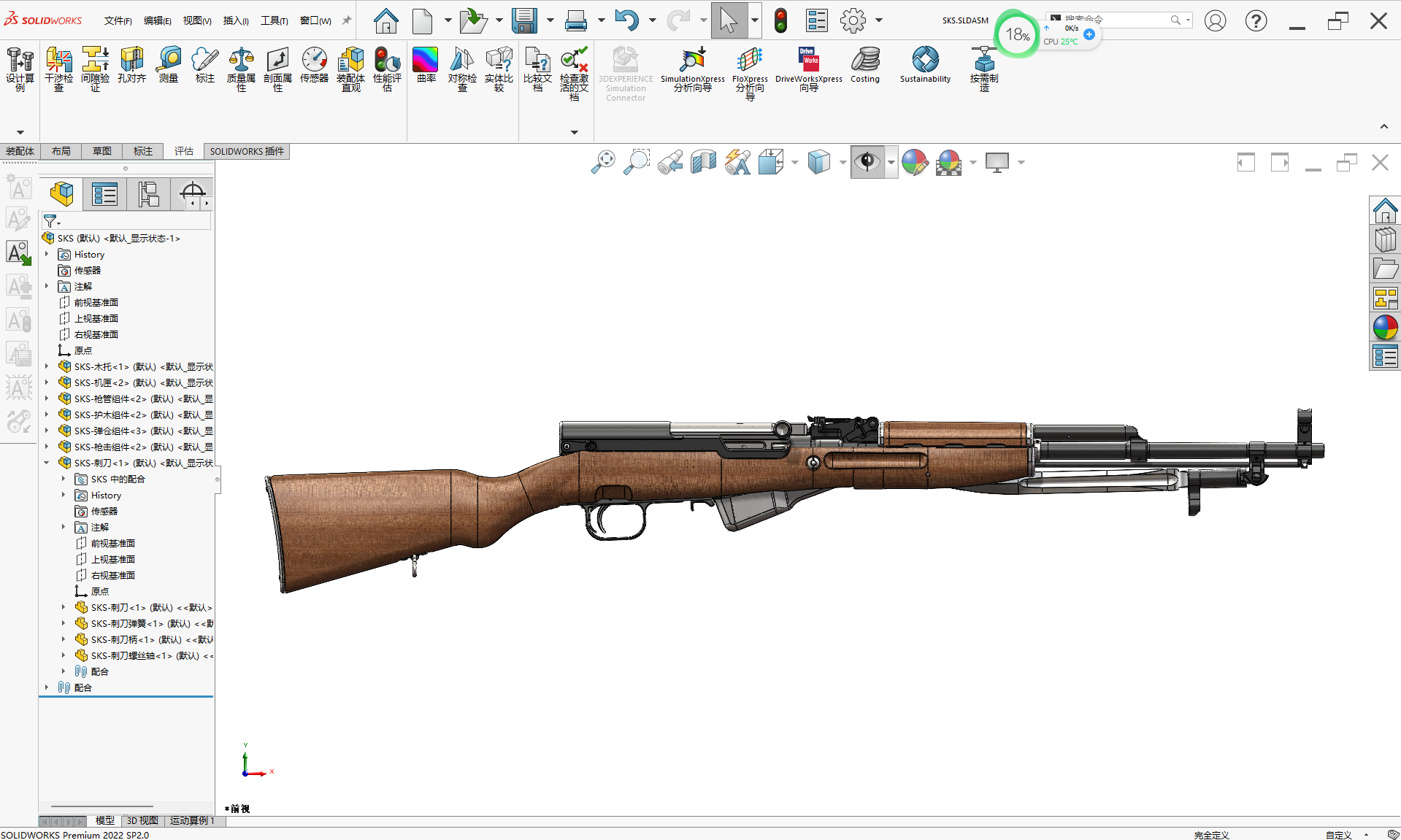Open the Costing tool
Screen dimensions: 1401x840
(865, 65)
